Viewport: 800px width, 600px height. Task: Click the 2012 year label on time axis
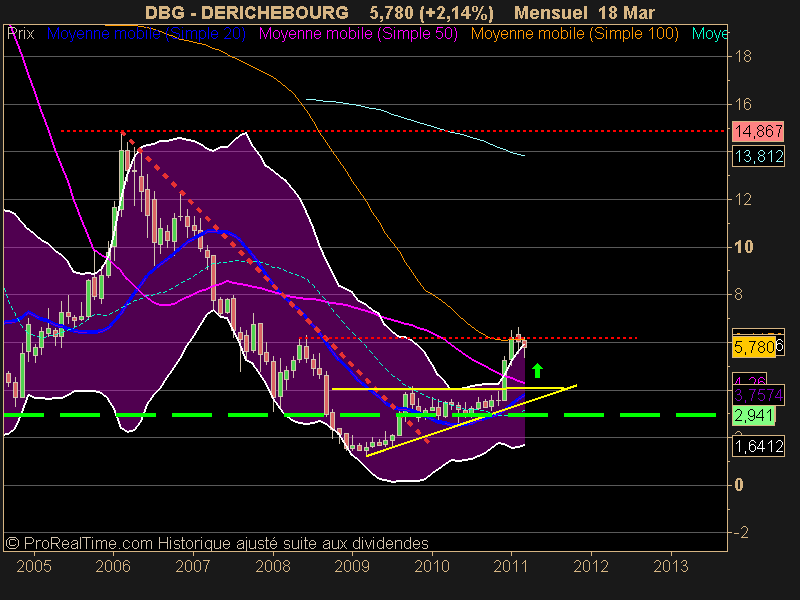(x=591, y=566)
